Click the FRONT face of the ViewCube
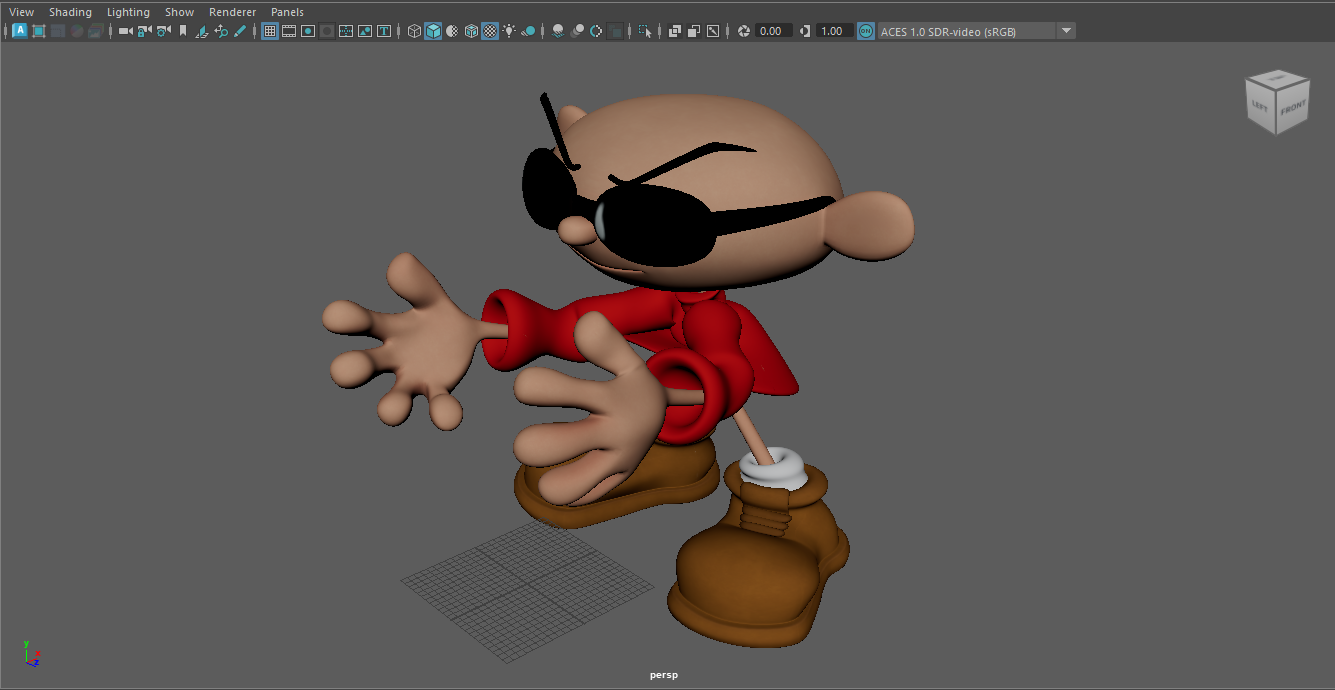The image size is (1335, 690). [x=1293, y=106]
